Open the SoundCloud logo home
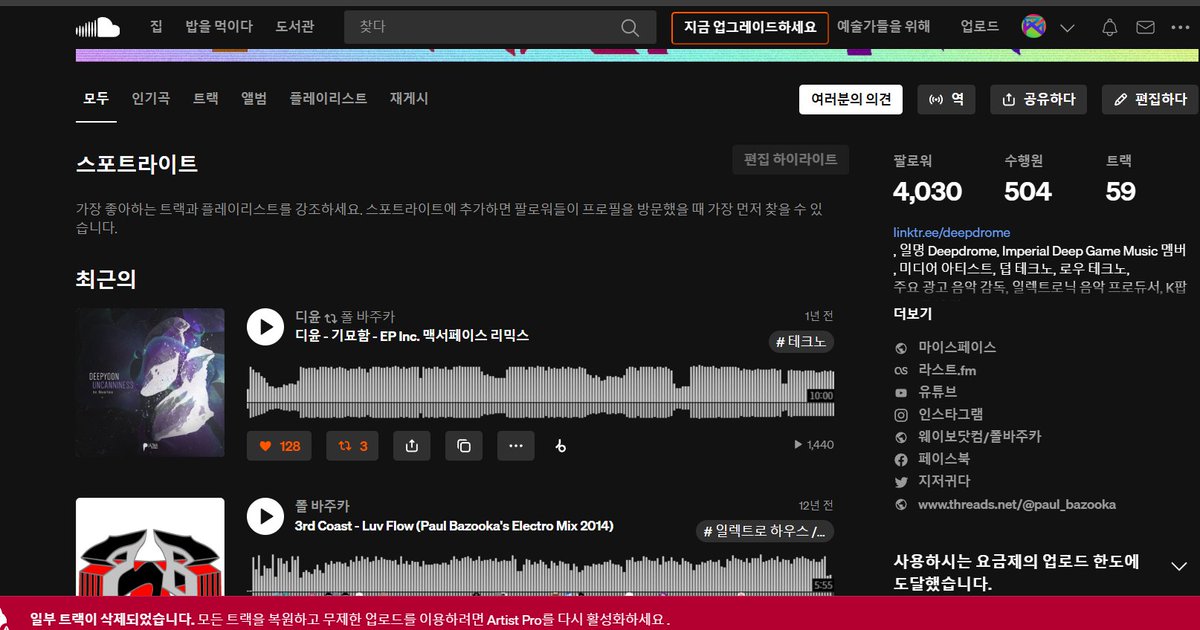The width and height of the screenshot is (1200, 630). (x=98, y=27)
